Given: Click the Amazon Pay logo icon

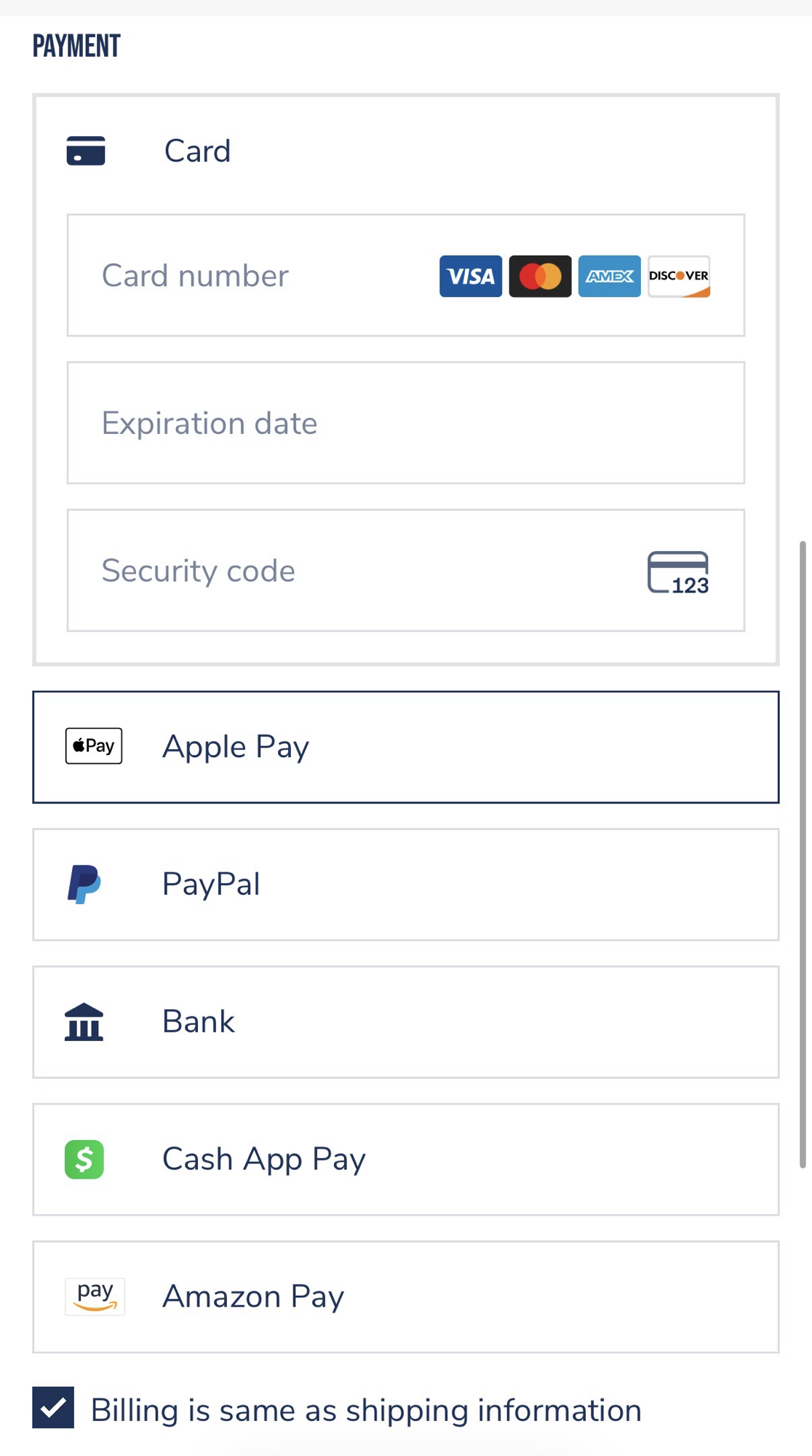Looking at the screenshot, I should [x=95, y=1297].
